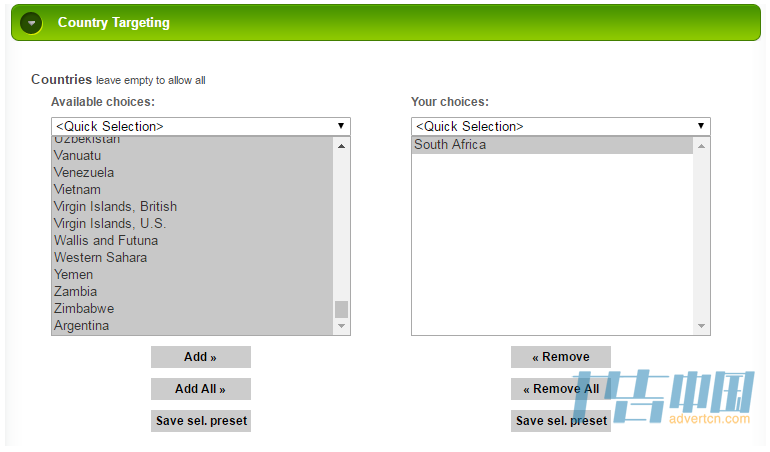Select Argentina at bottom of list

point(192,325)
